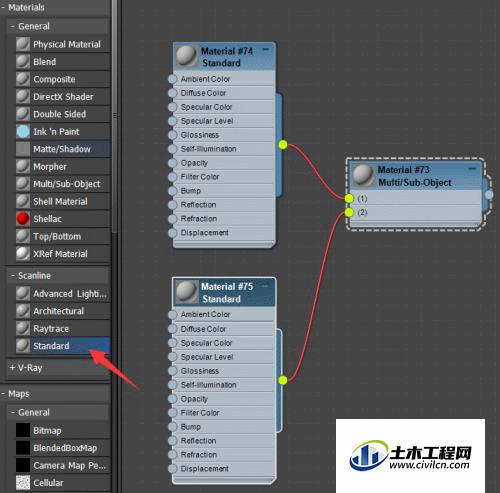Collapse the Materials rollout

point(3,7)
